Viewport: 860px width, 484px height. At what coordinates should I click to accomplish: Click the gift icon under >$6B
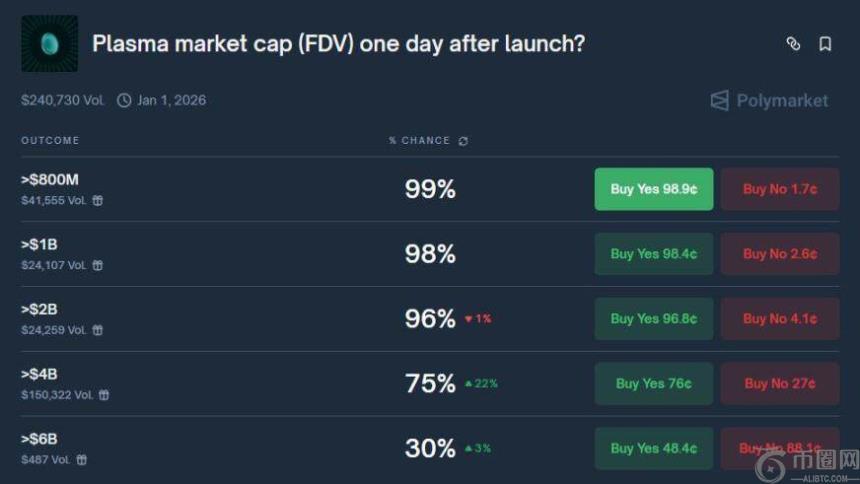82,460
